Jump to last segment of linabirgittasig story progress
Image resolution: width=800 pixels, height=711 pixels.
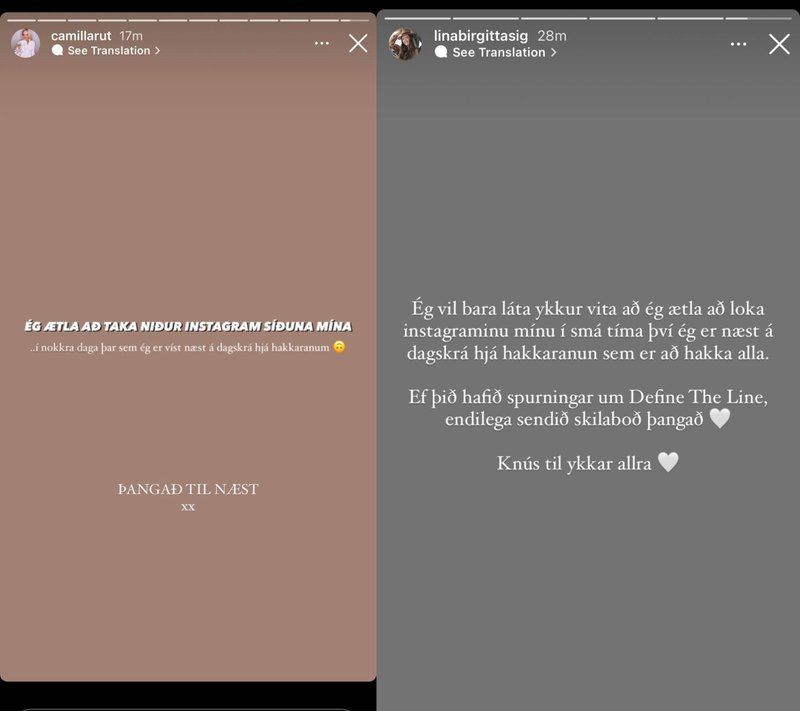(x=758, y=18)
